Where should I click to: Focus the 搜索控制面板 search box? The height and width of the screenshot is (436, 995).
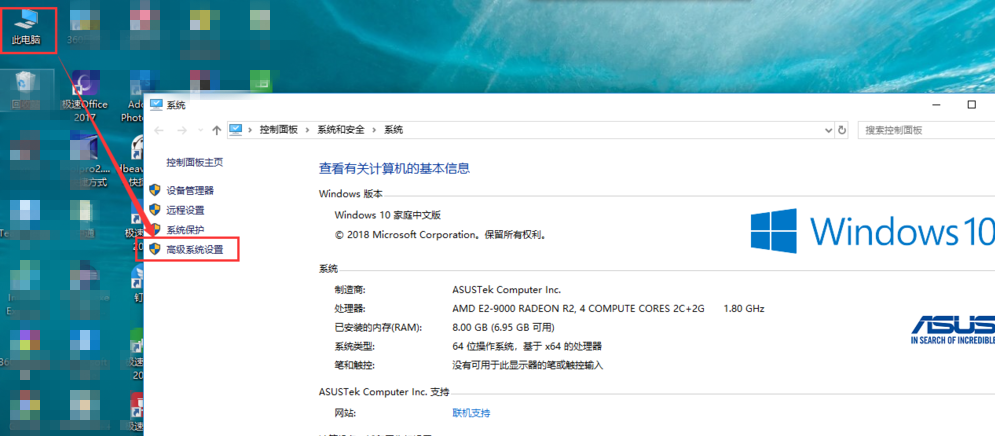pyautogui.click(x=926, y=130)
